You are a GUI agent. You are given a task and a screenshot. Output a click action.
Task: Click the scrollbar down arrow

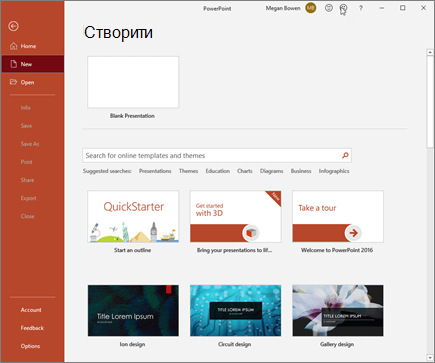coord(430,358)
